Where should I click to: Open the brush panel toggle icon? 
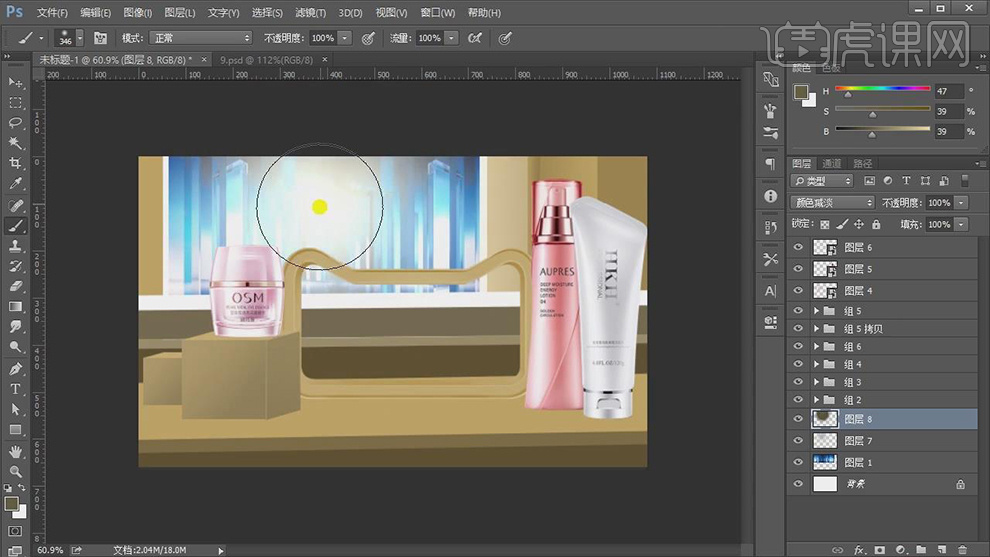tap(100, 38)
